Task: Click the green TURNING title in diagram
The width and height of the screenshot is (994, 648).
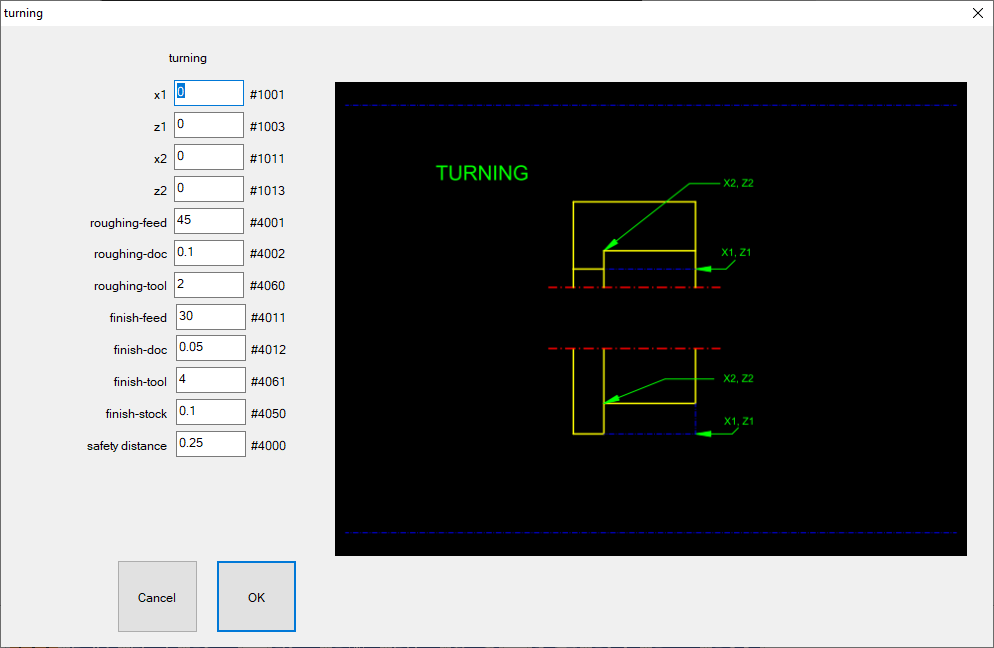Action: (482, 173)
